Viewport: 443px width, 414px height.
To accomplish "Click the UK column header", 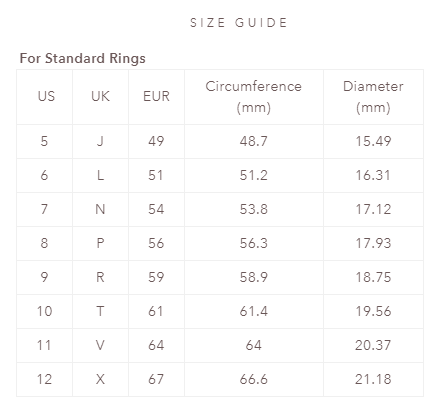I will coord(100,97).
